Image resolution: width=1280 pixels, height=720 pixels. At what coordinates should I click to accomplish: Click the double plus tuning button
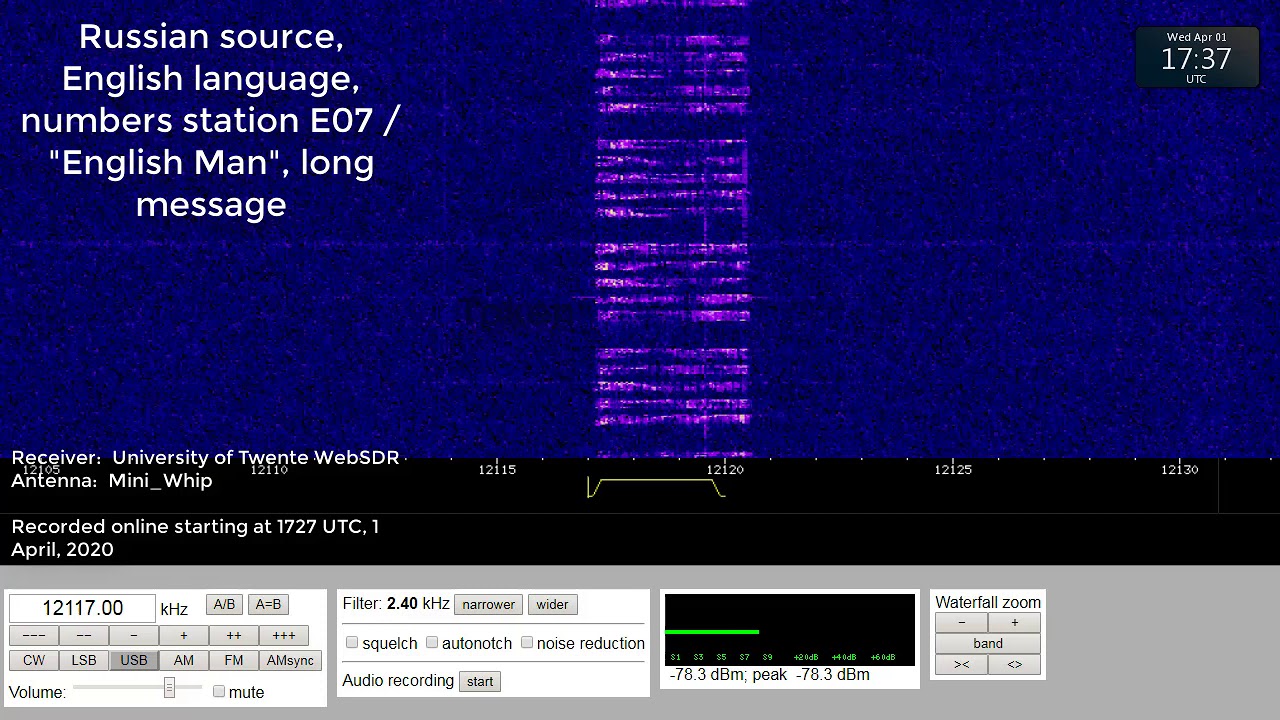tap(234, 635)
